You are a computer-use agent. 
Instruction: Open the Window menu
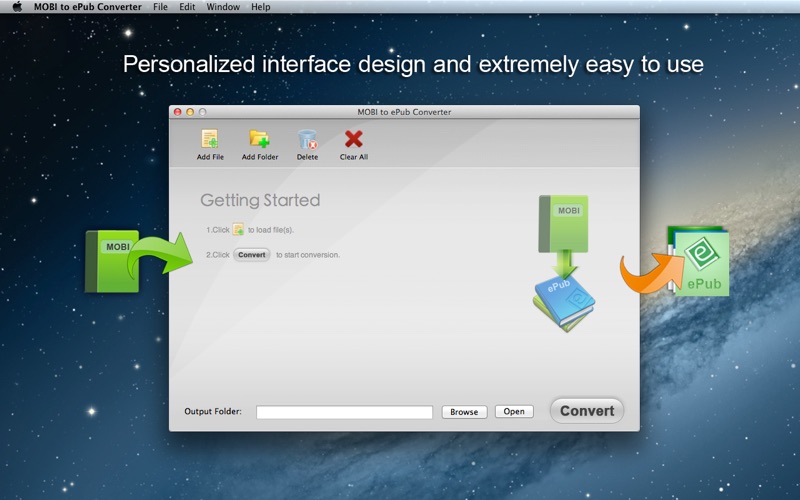coord(223,7)
